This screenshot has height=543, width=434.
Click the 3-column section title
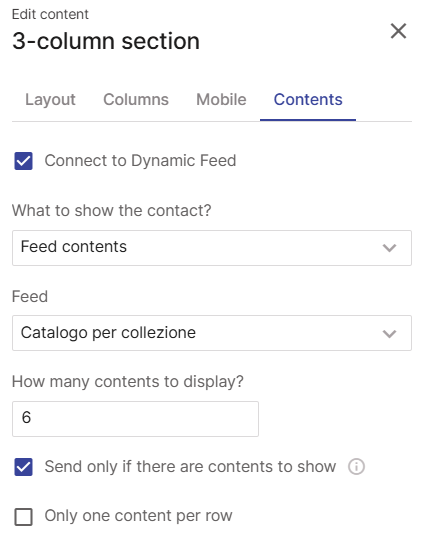[x=106, y=41]
